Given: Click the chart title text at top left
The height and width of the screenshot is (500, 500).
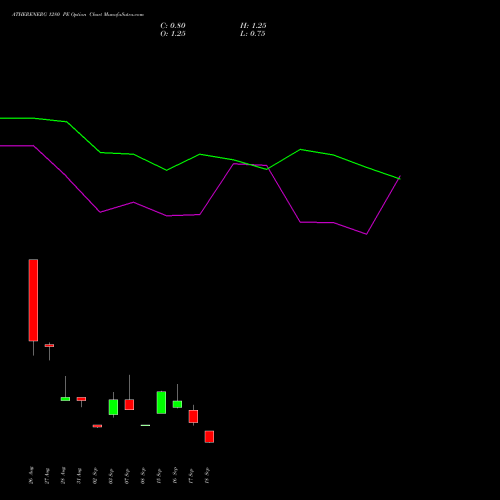Looking at the screenshot, I should [x=78, y=15].
